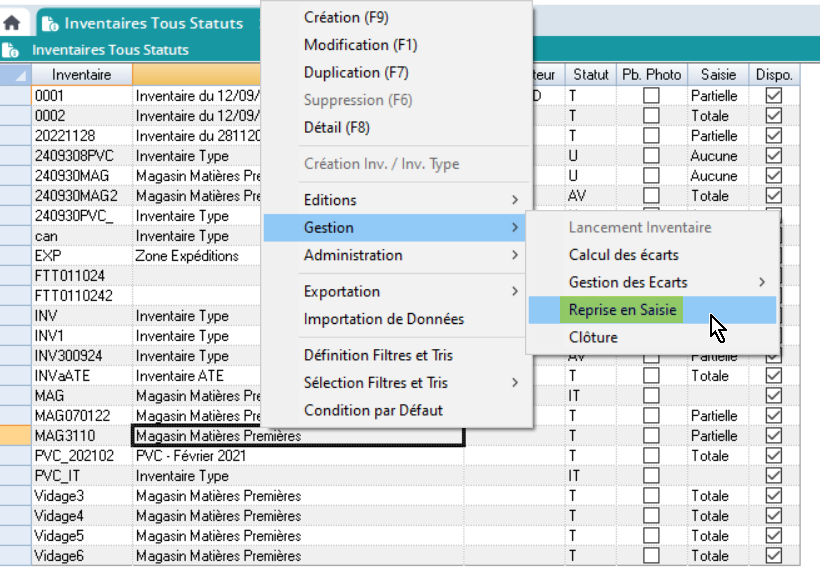This screenshot has width=820, height=579.
Task: Select Duplication (F7) menu item
Action: 355,72
